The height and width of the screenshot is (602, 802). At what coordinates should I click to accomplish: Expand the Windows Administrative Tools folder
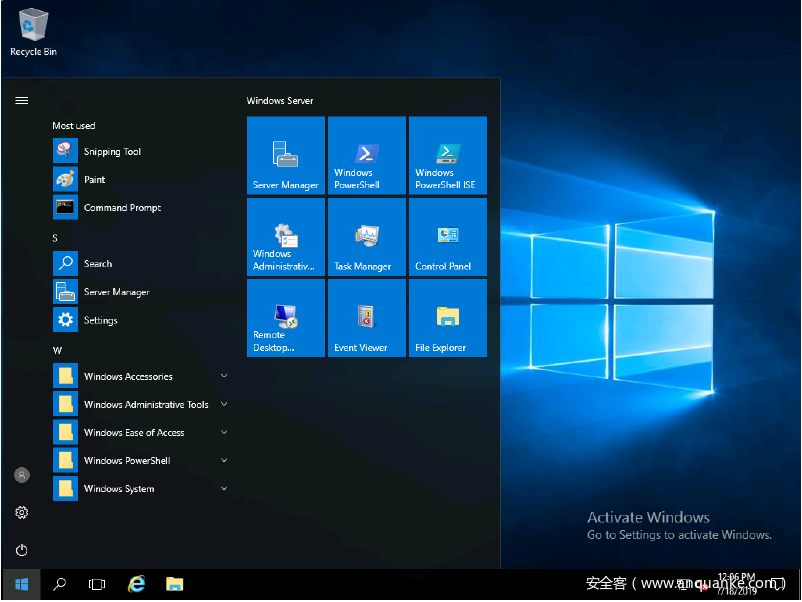(140, 404)
